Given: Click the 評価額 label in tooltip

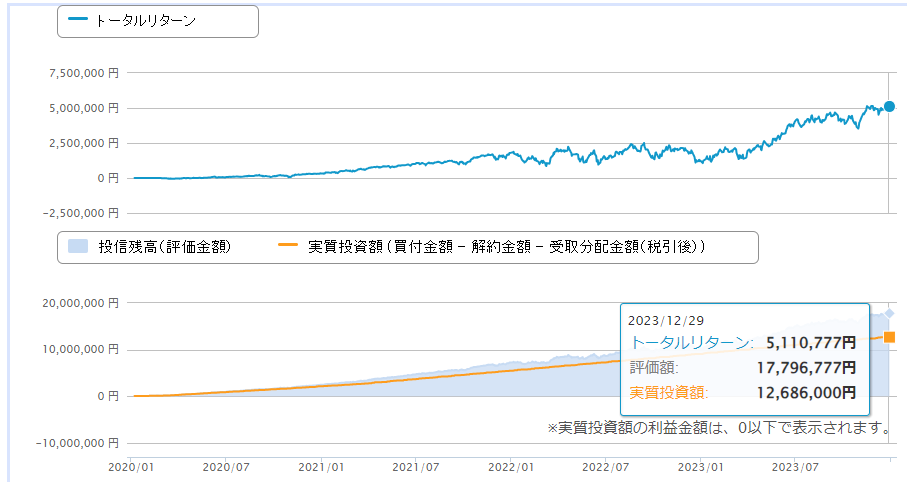Looking at the screenshot, I should tap(654, 367).
